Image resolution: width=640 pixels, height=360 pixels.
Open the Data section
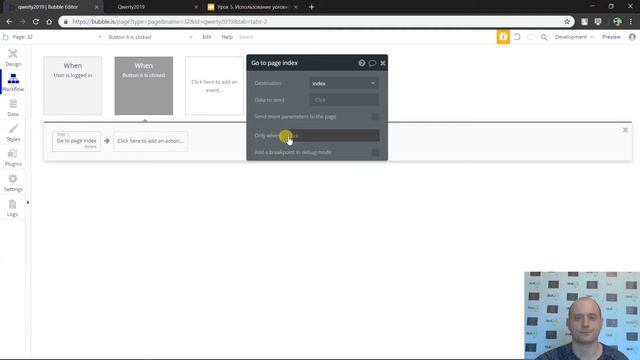coord(13,108)
